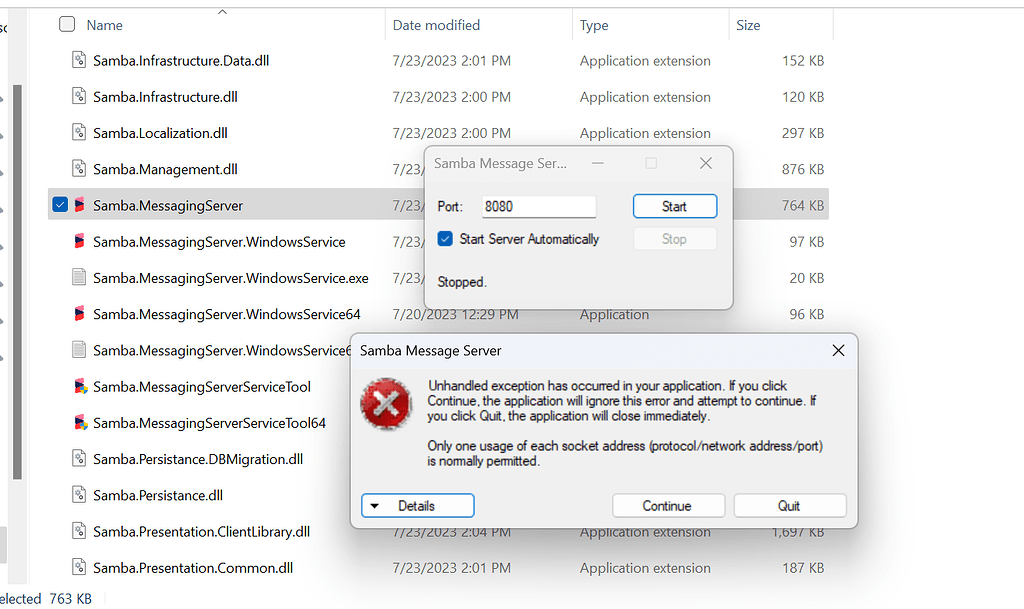This screenshot has width=1024, height=609.
Task: Click the Samba.MessagingServer.WindowsService.exe document icon
Action: click(78, 277)
